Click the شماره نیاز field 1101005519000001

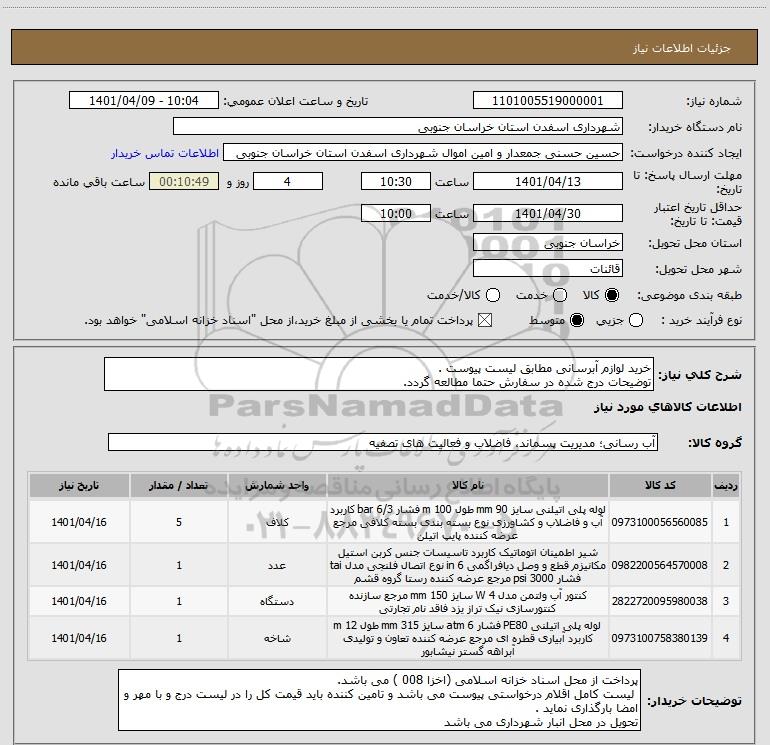[548, 101]
